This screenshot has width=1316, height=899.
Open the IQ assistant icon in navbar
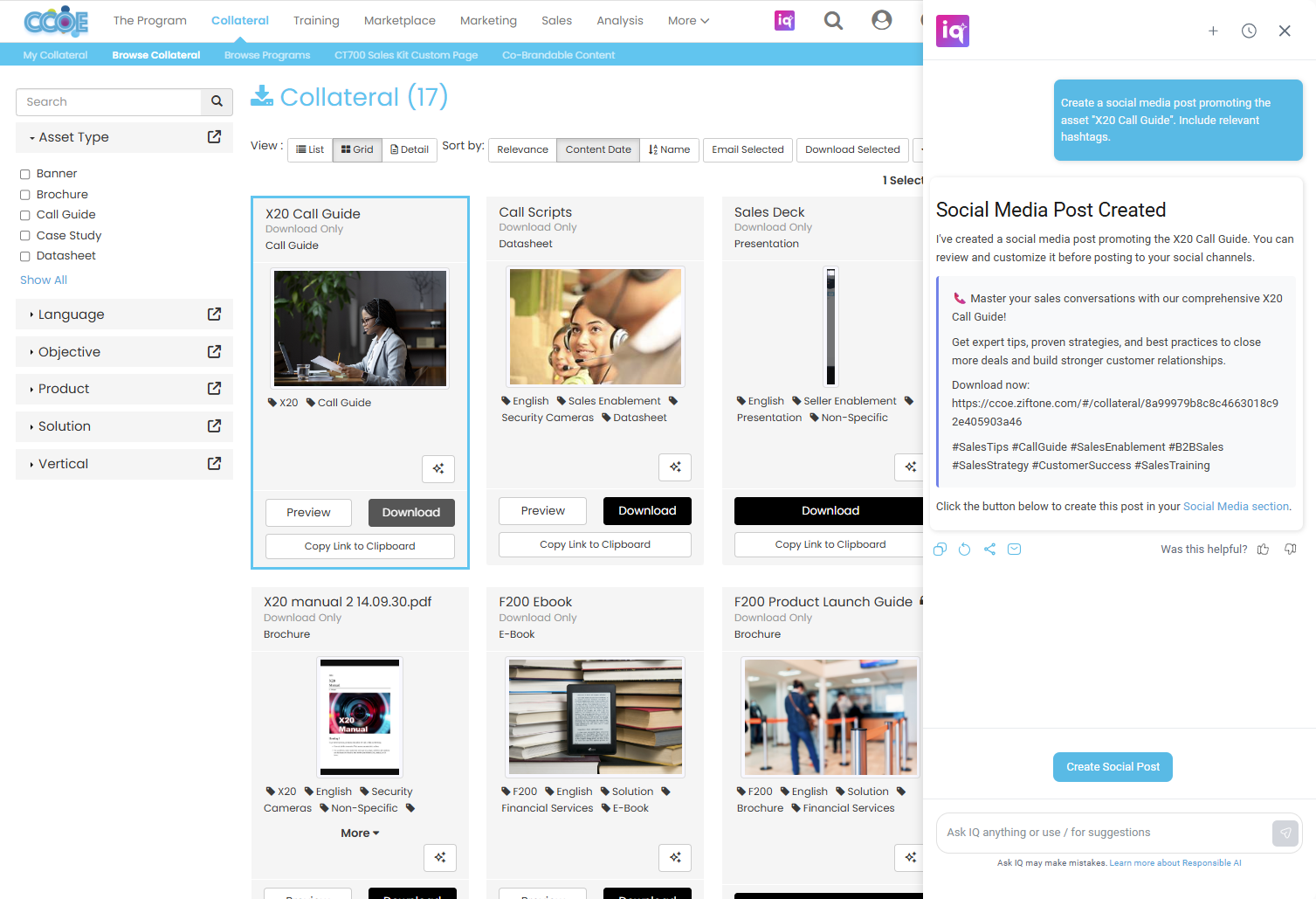click(784, 20)
